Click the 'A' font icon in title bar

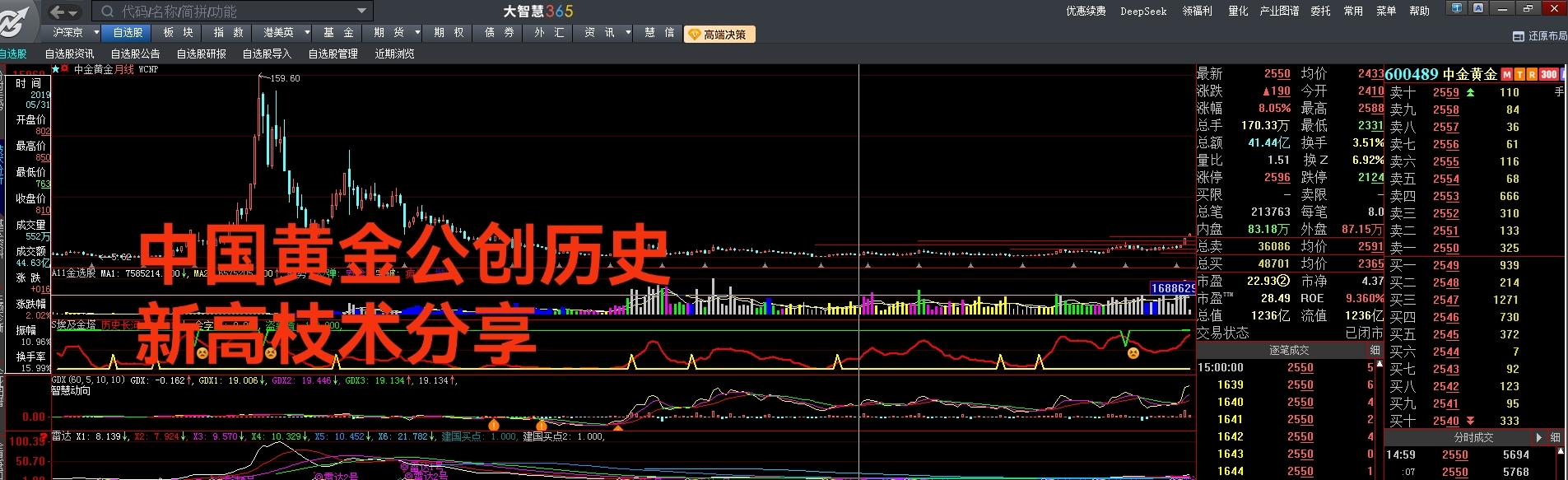(x=1478, y=8)
